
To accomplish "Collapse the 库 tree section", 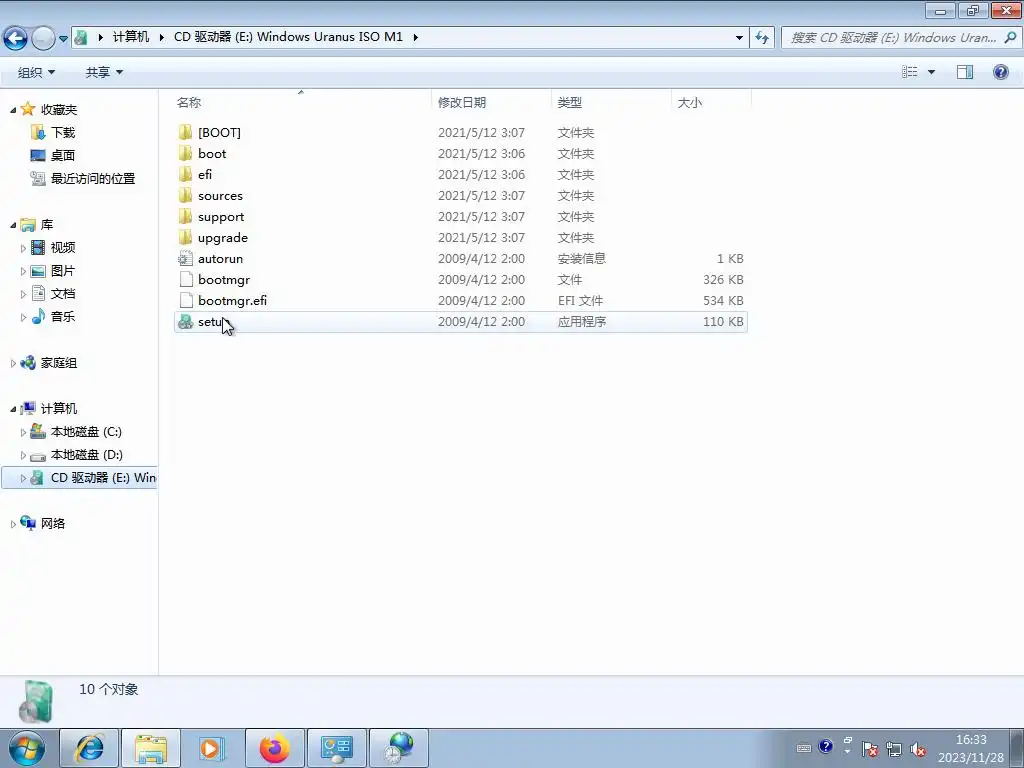I will coord(13,225).
